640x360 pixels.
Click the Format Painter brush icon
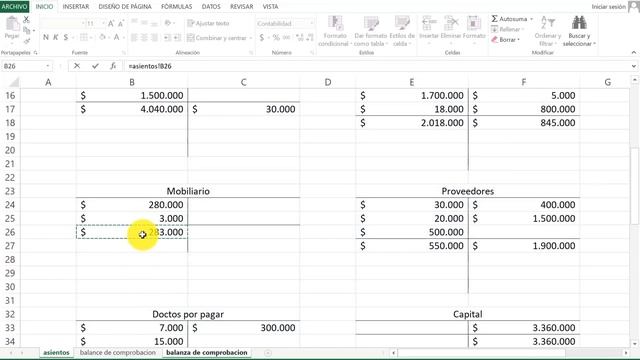27,41
